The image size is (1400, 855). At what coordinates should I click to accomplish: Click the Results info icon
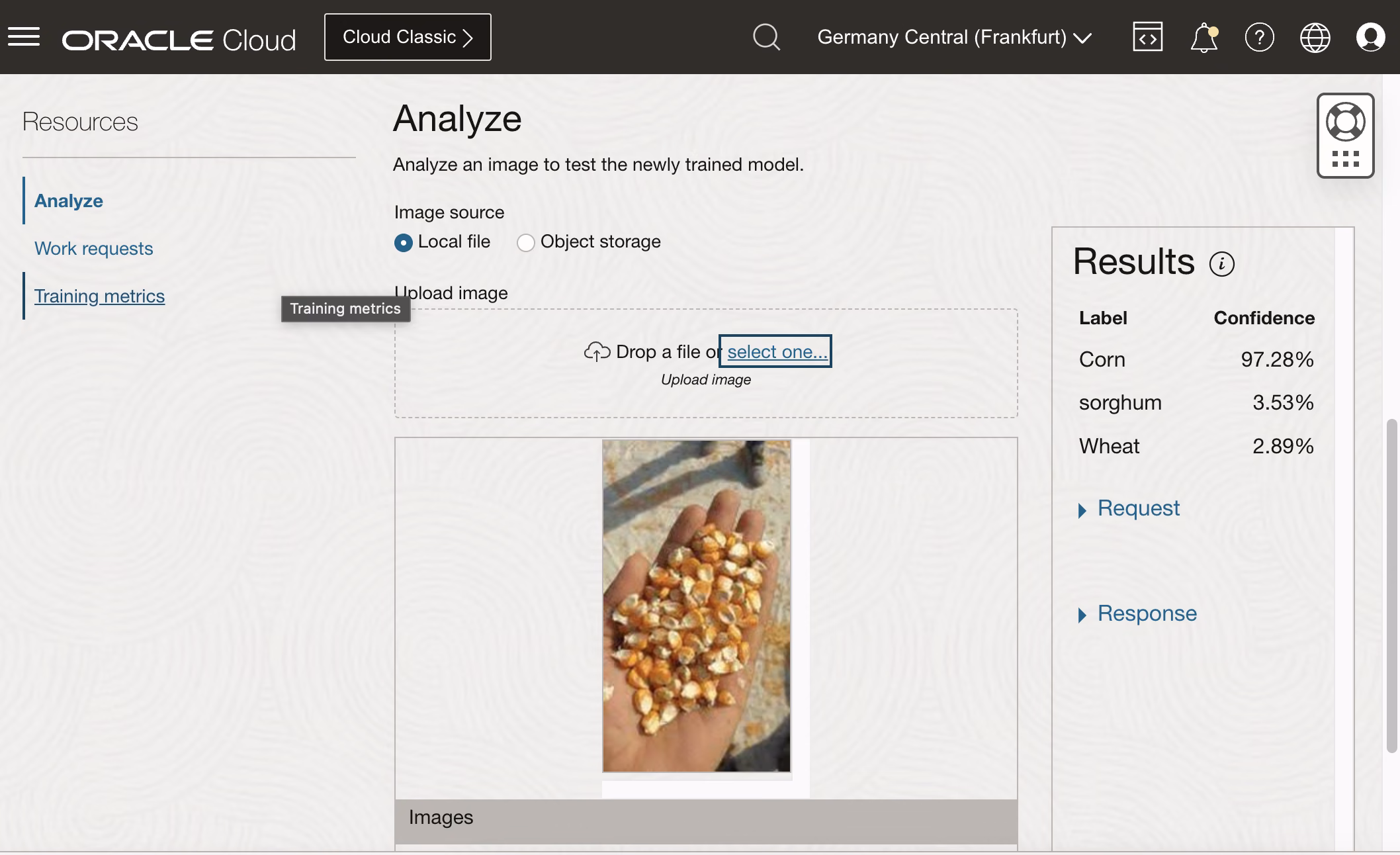pos(1221,263)
